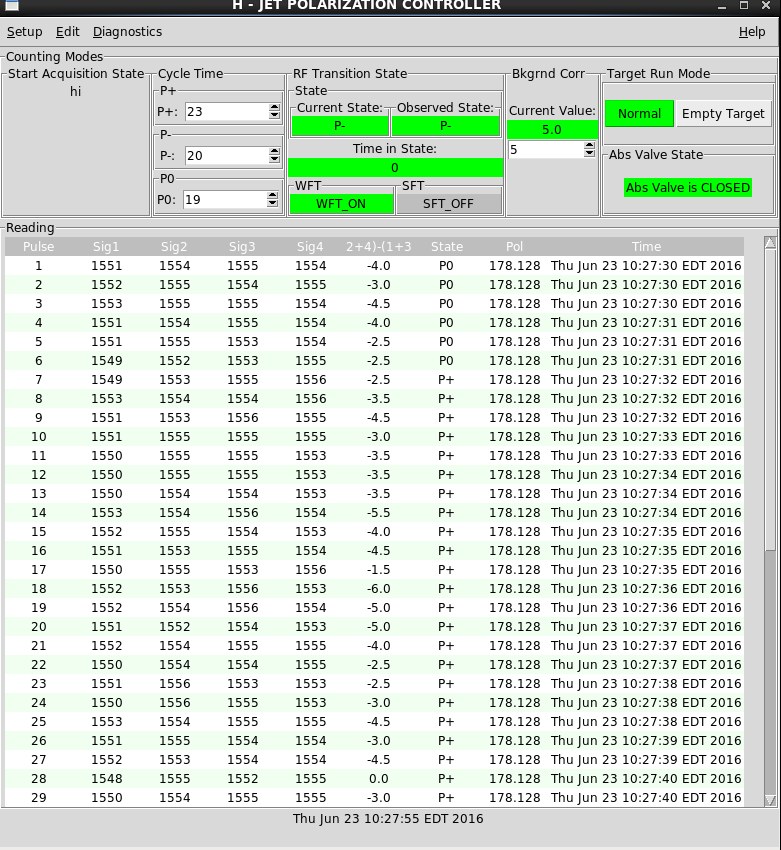The width and height of the screenshot is (781, 850).
Task: Click the reading table scroll down arrow
Action: [x=770, y=800]
